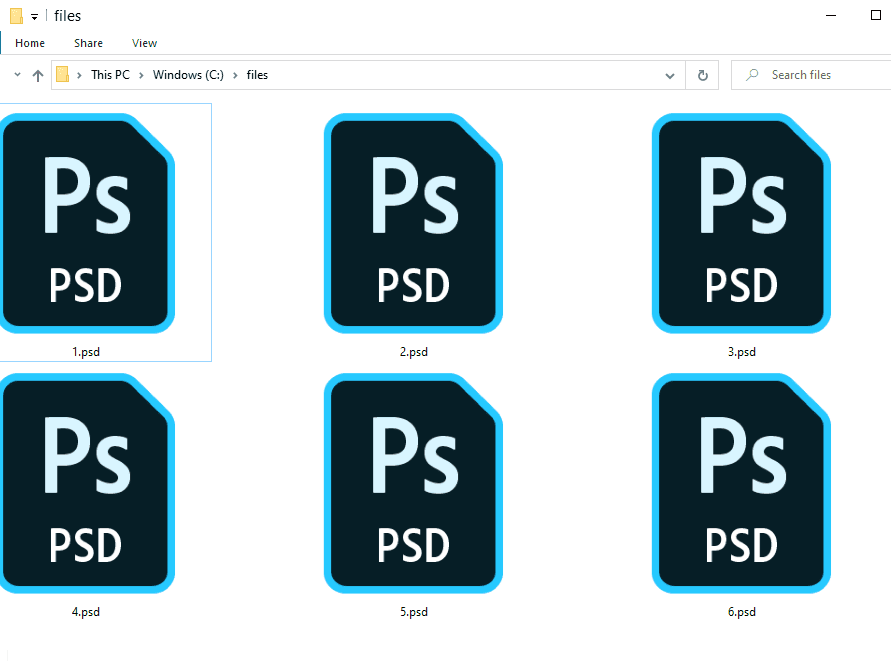Image resolution: width=891 pixels, height=668 pixels.
Task: Click the 3.psd file name label
Action: coord(742,352)
